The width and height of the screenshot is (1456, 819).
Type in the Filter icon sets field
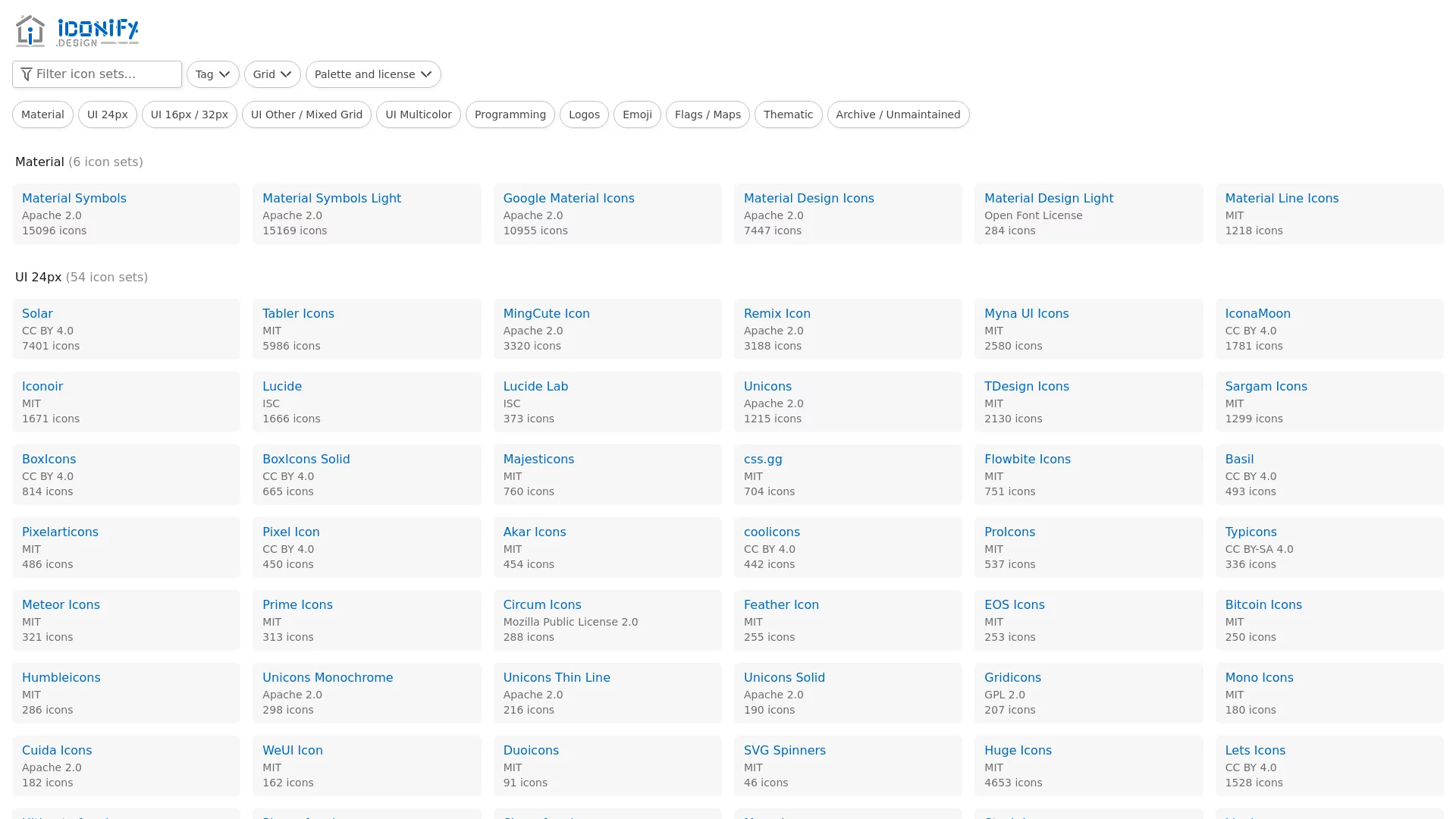click(106, 74)
